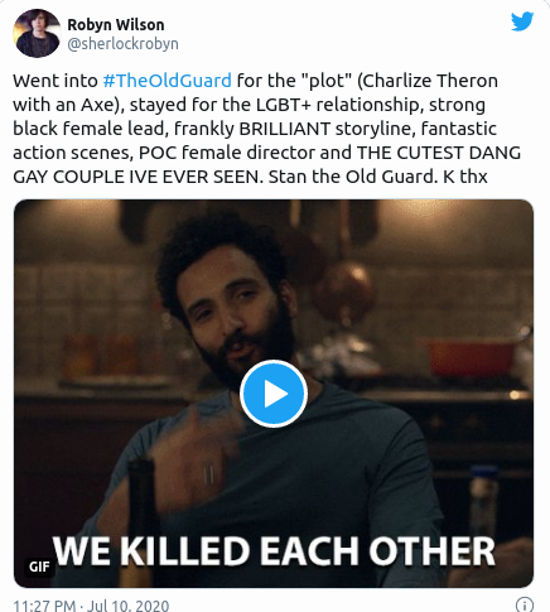550x612 pixels.
Task: Click the Jul 10, 2020 date
Action: point(128,605)
